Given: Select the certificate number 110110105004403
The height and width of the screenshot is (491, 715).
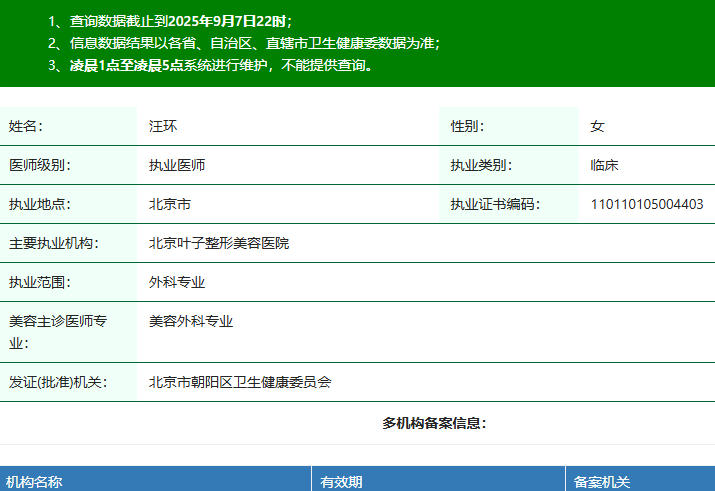Looking at the screenshot, I should (646, 204).
